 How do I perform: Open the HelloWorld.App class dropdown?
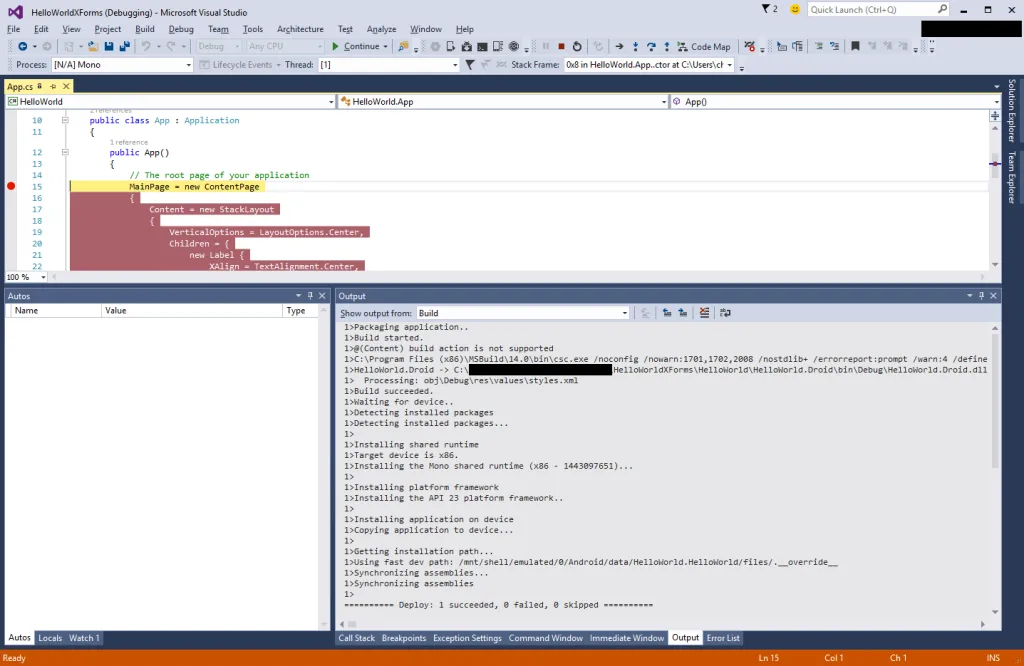tap(503, 101)
